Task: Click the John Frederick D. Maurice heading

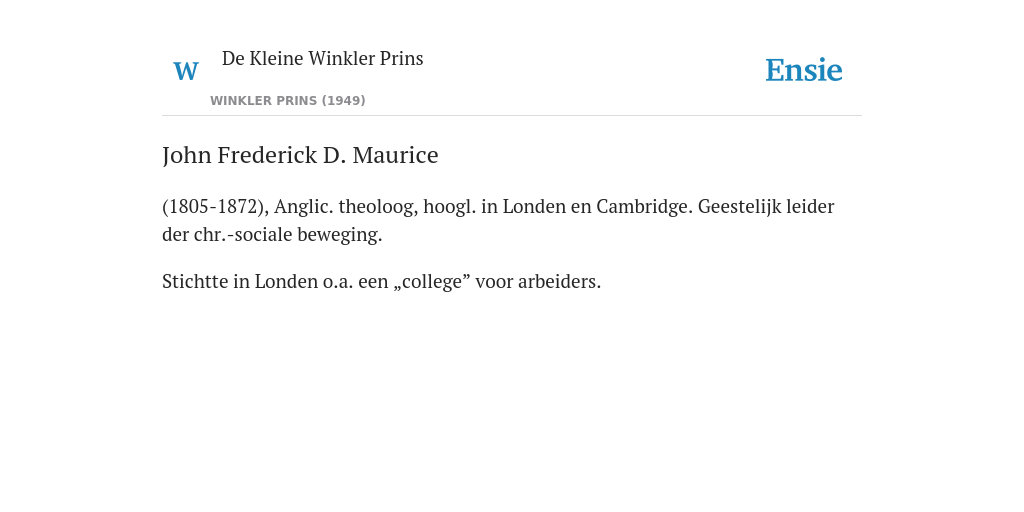Action: (x=300, y=155)
